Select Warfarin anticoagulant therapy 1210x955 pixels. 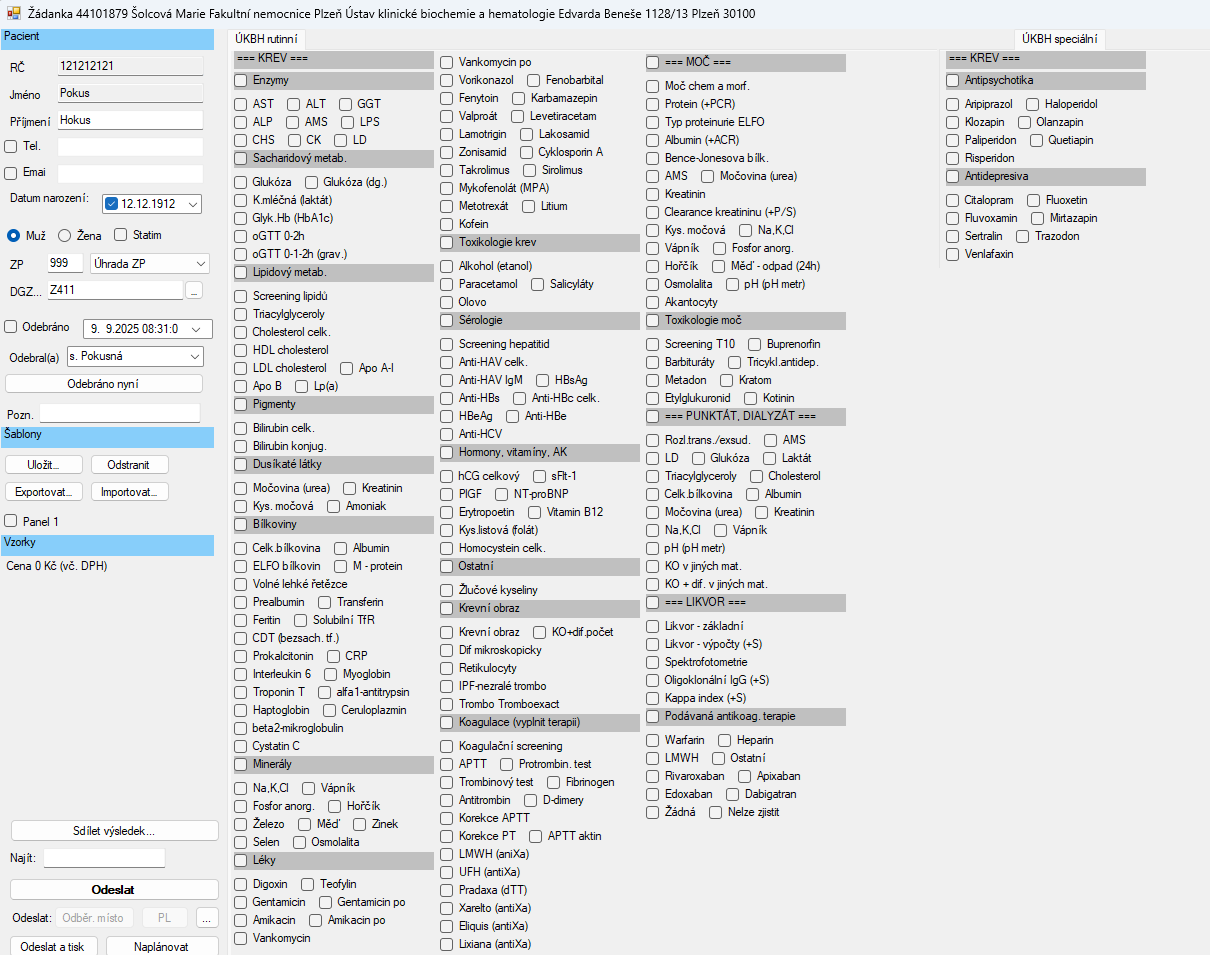click(653, 740)
